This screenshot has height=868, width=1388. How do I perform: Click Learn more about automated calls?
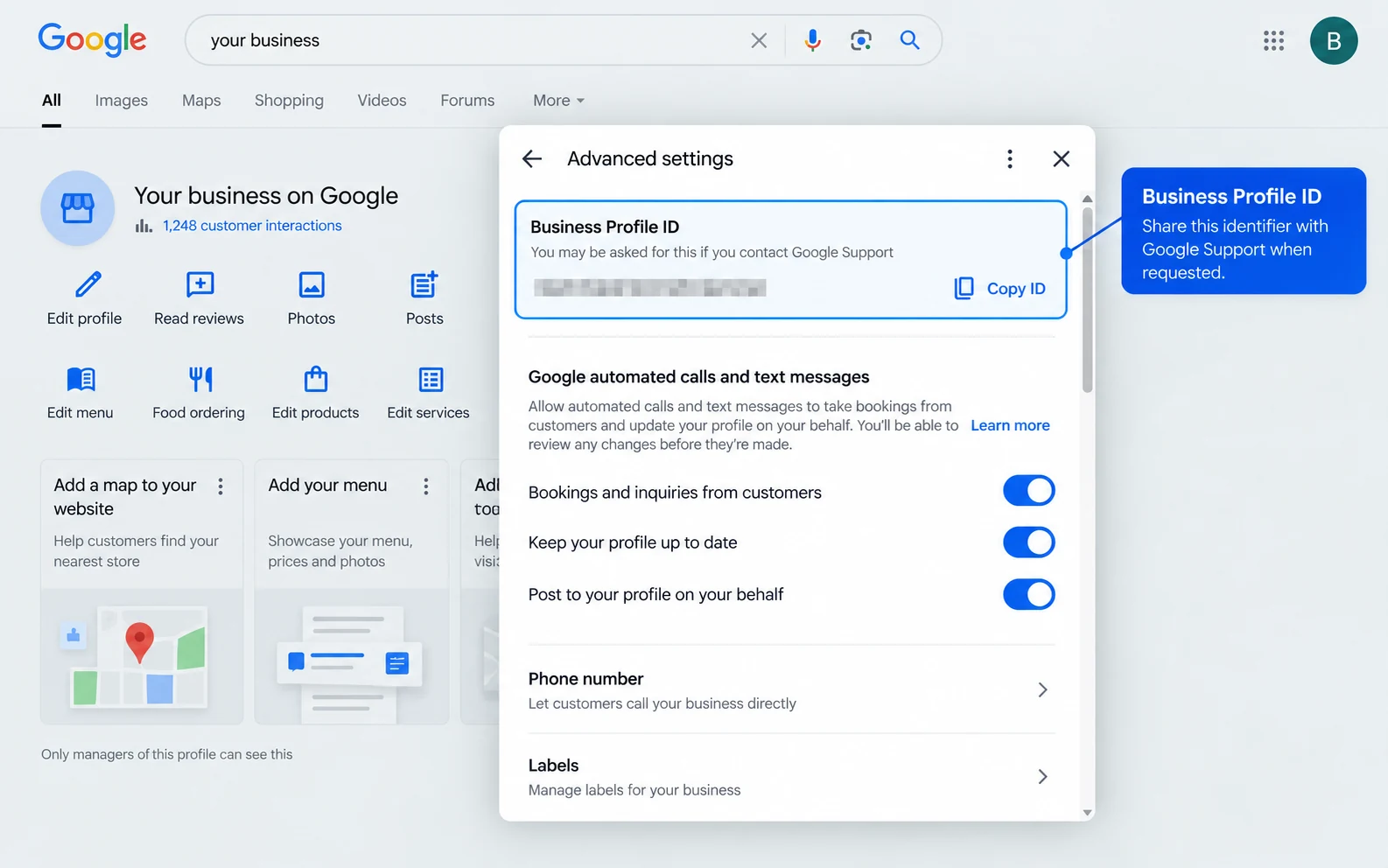click(x=1010, y=425)
